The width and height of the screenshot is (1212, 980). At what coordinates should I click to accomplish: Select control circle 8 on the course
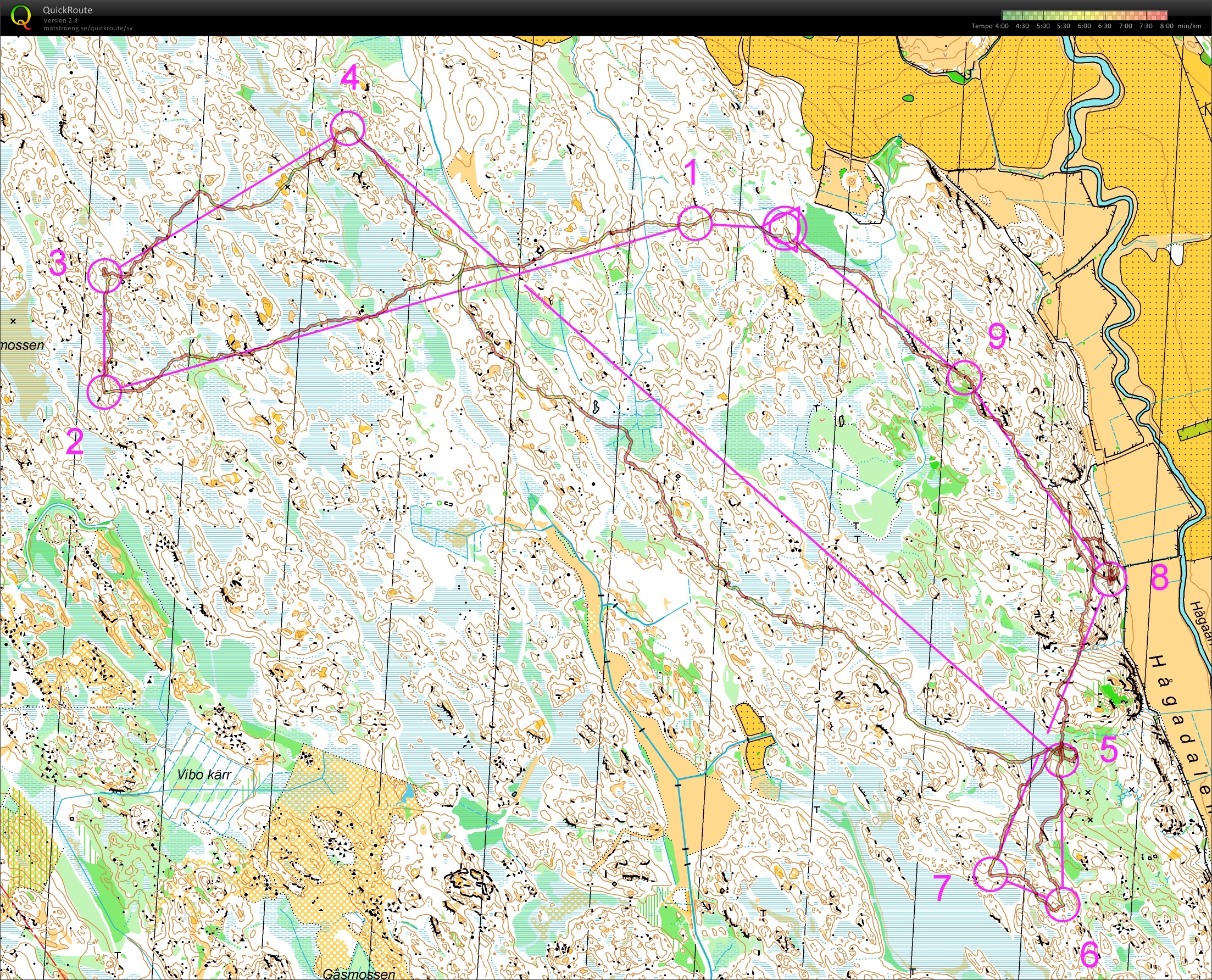coord(1109,578)
